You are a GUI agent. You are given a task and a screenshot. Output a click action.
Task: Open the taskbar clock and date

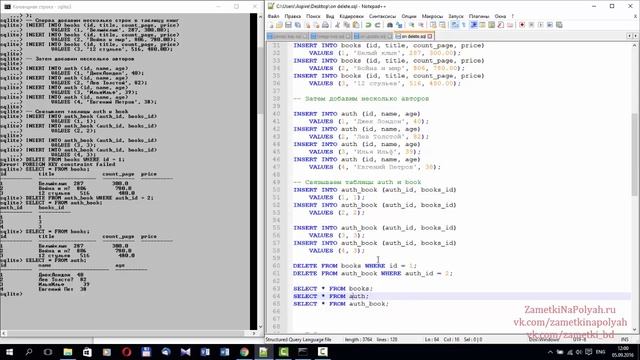pos(623,352)
